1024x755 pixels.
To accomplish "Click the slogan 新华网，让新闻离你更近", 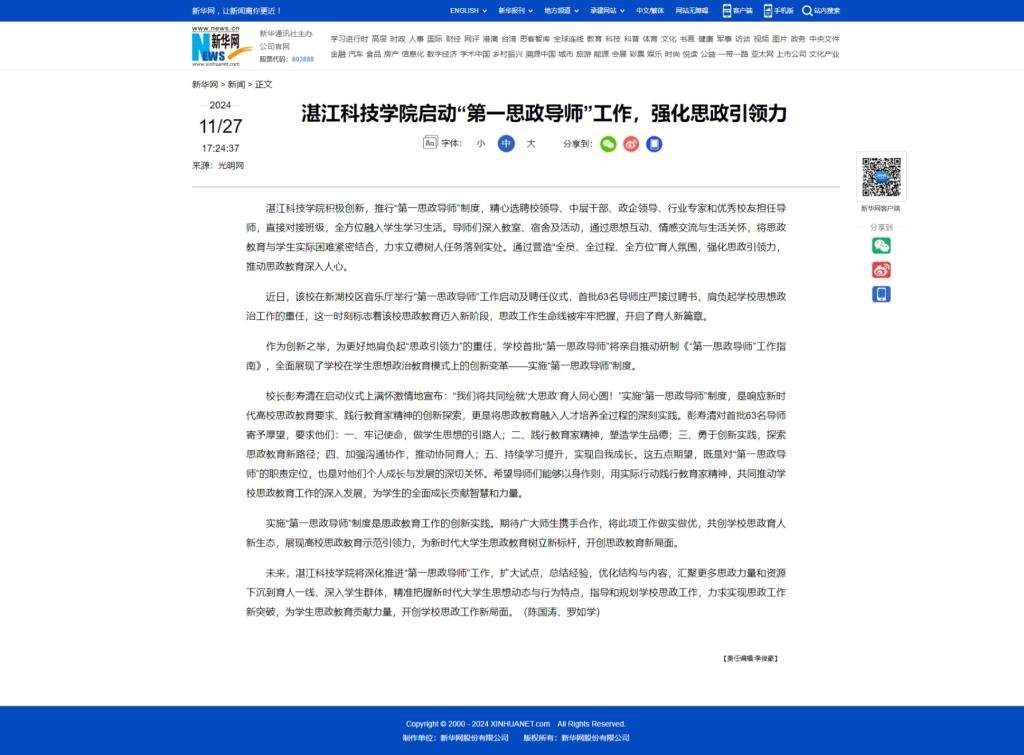I will (236, 11).
